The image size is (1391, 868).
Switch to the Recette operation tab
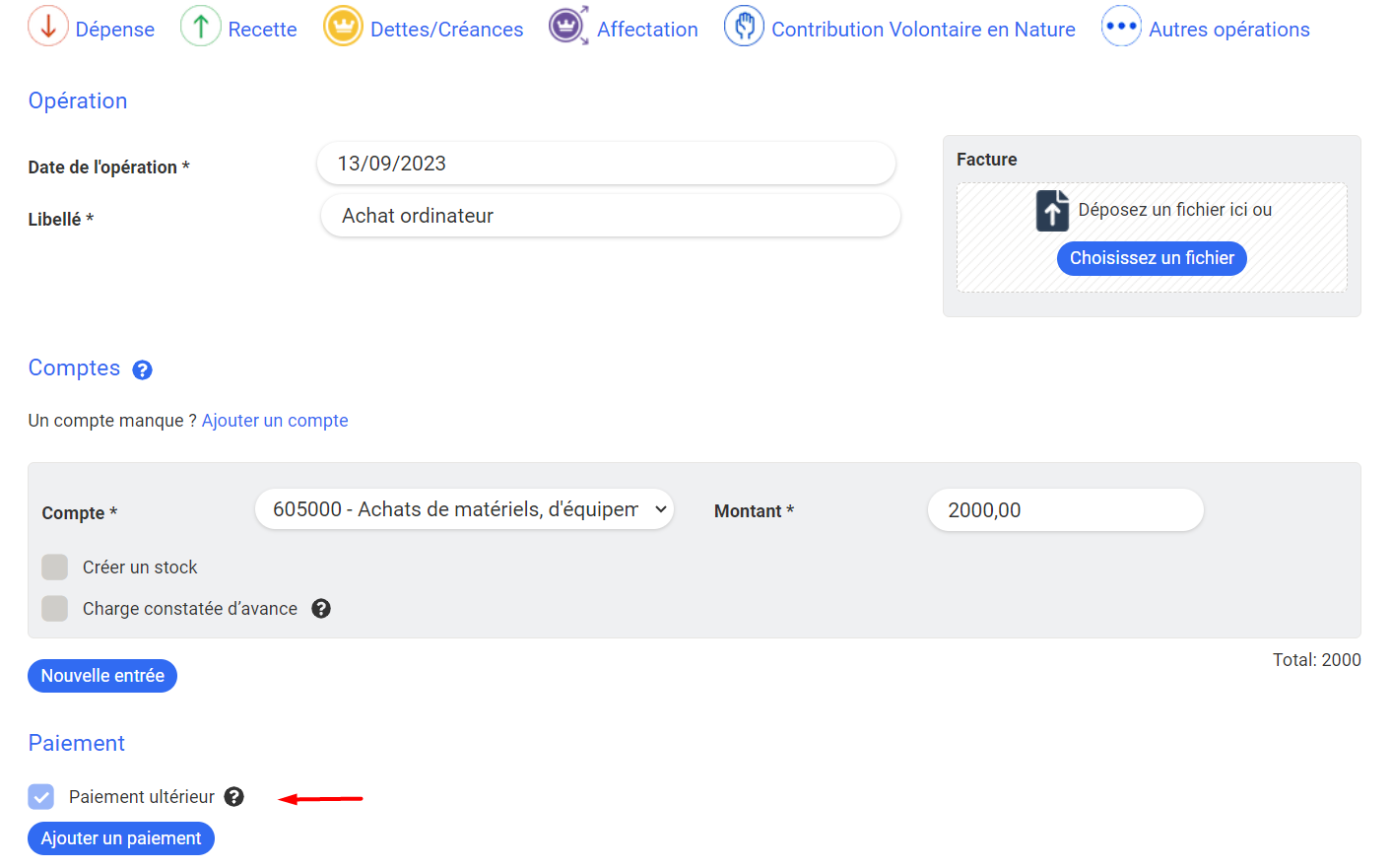coord(262,30)
